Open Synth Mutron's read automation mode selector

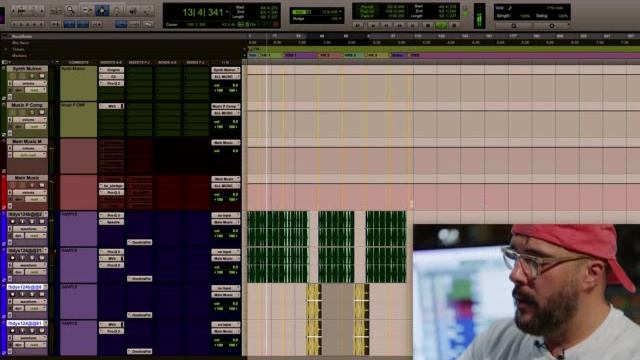(36, 90)
